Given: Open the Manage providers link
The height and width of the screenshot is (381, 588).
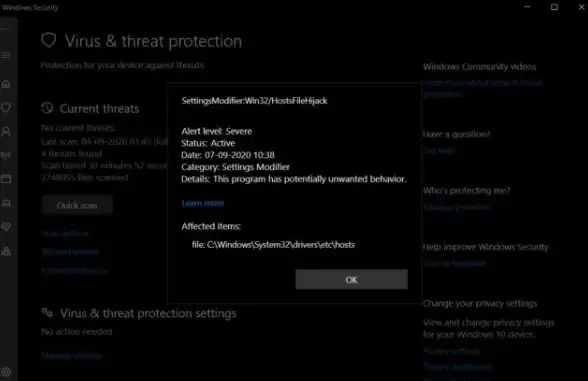Looking at the screenshot, I should [456, 207].
